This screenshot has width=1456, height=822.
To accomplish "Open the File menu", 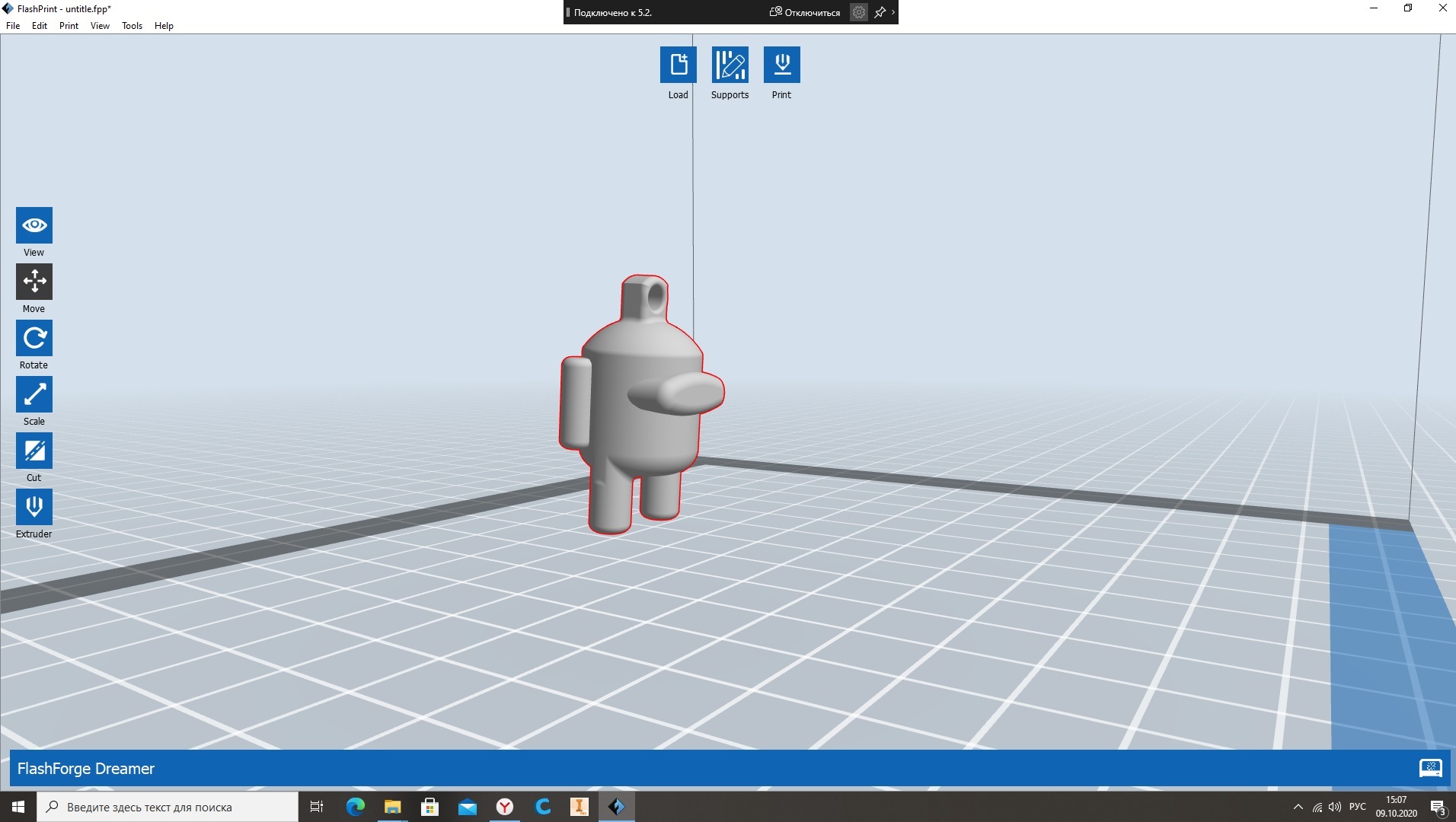I will (x=13, y=26).
